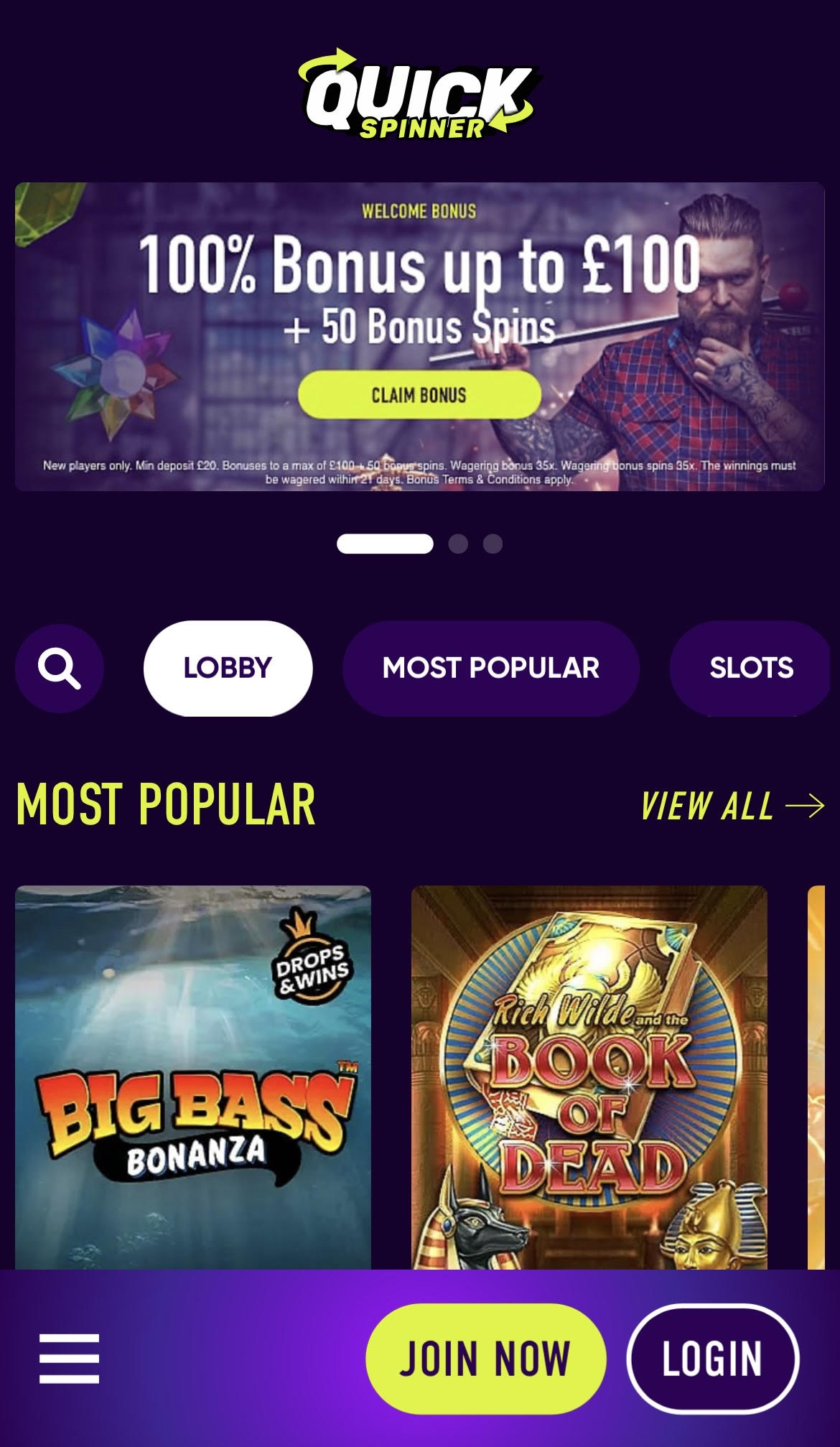Image resolution: width=840 pixels, height=1447 pixels.
Task: Select the Lobby tab
Action: pos(228,669)
